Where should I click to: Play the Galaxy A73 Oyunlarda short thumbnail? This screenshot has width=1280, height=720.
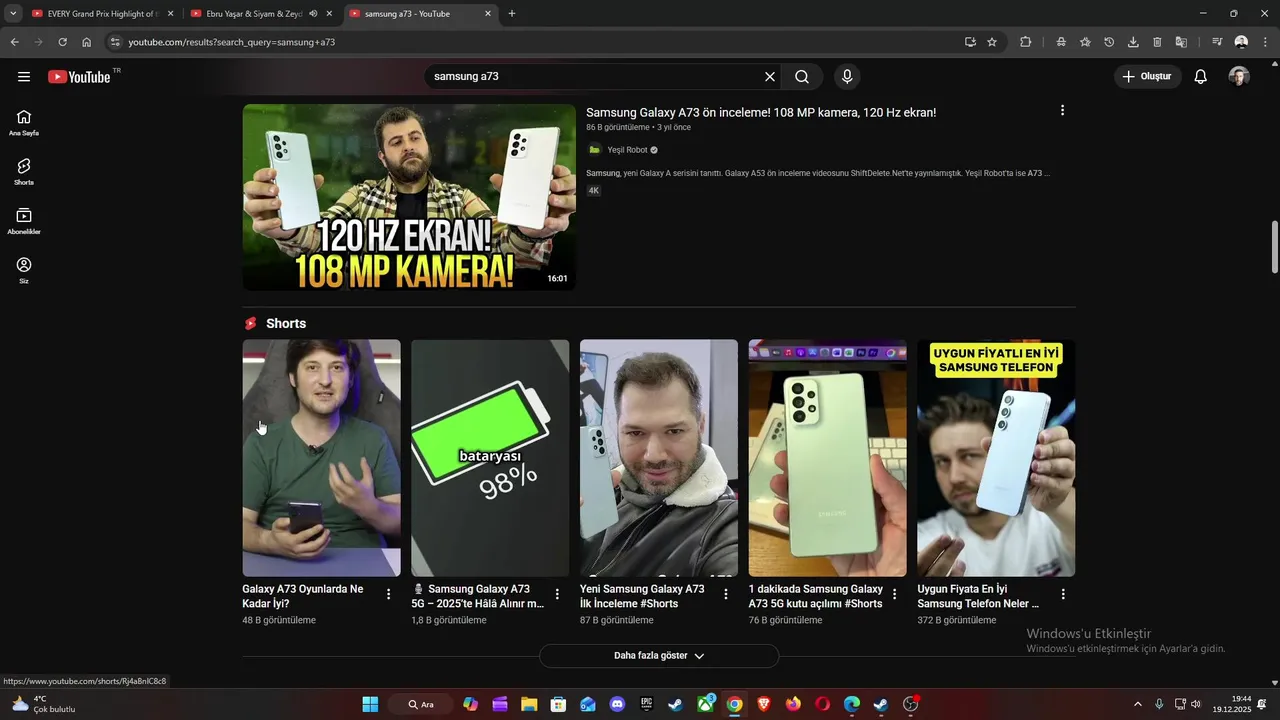click(x=321, y=458)
